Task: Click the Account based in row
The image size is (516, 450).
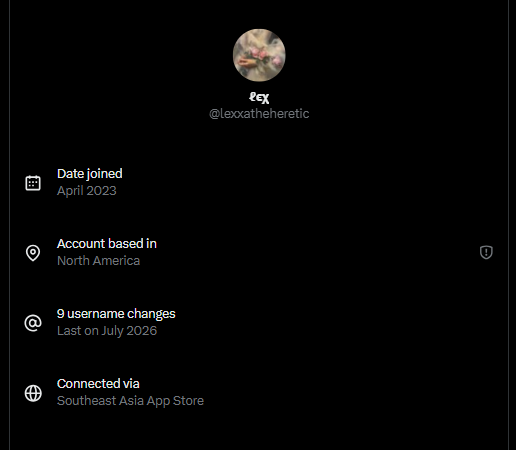Action: pyautogui.click(x=259, y=252)
